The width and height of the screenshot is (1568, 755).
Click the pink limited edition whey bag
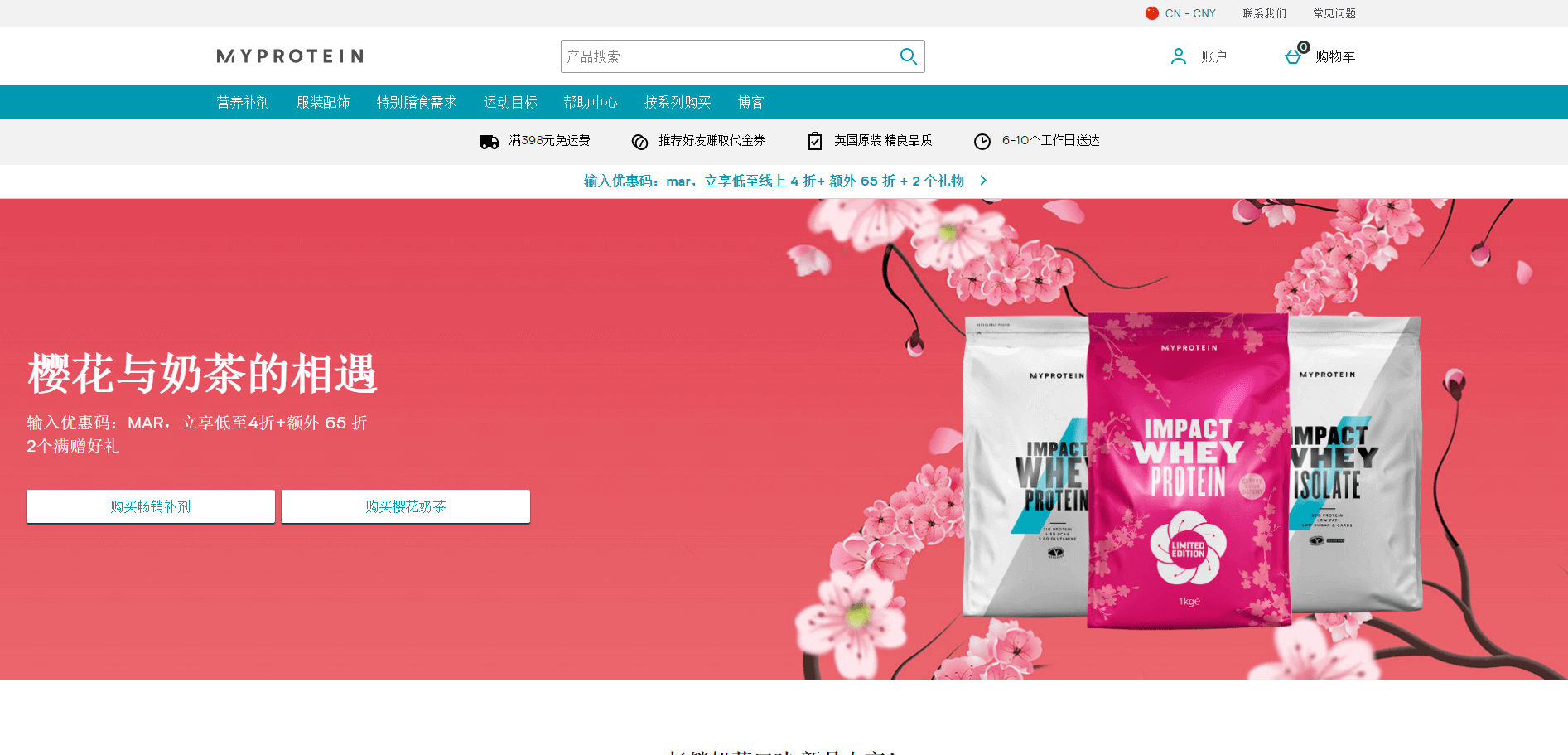1189,470
